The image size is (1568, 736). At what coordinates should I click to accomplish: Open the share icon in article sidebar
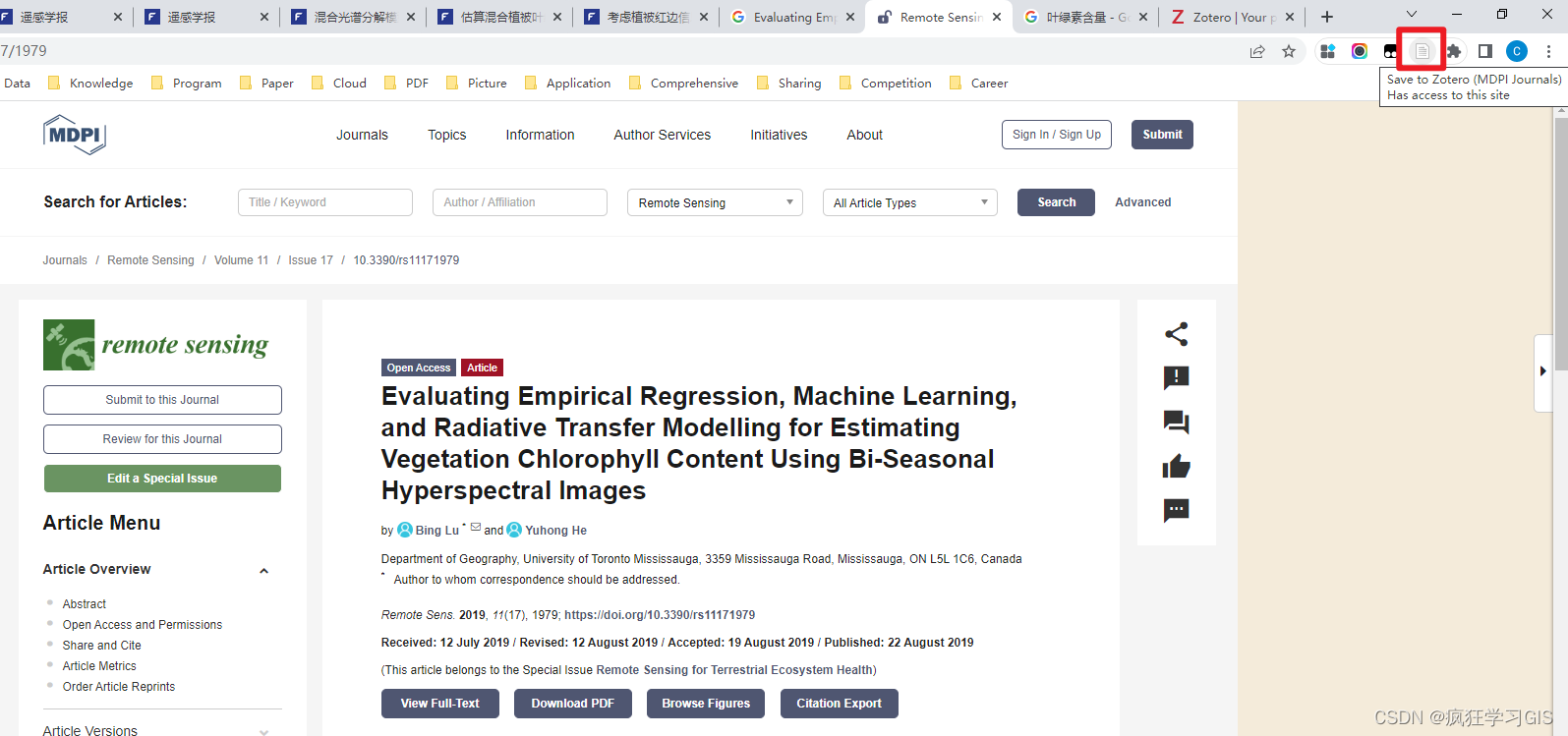tap(1176, 334)
